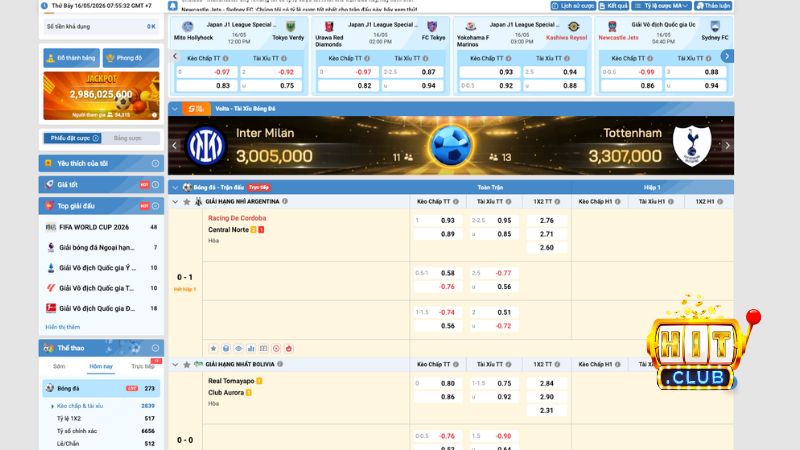The width and height of the screenshot is (800, 450).
Task: Click the Urawa Red Diamonds team logo
Action: 329,27
